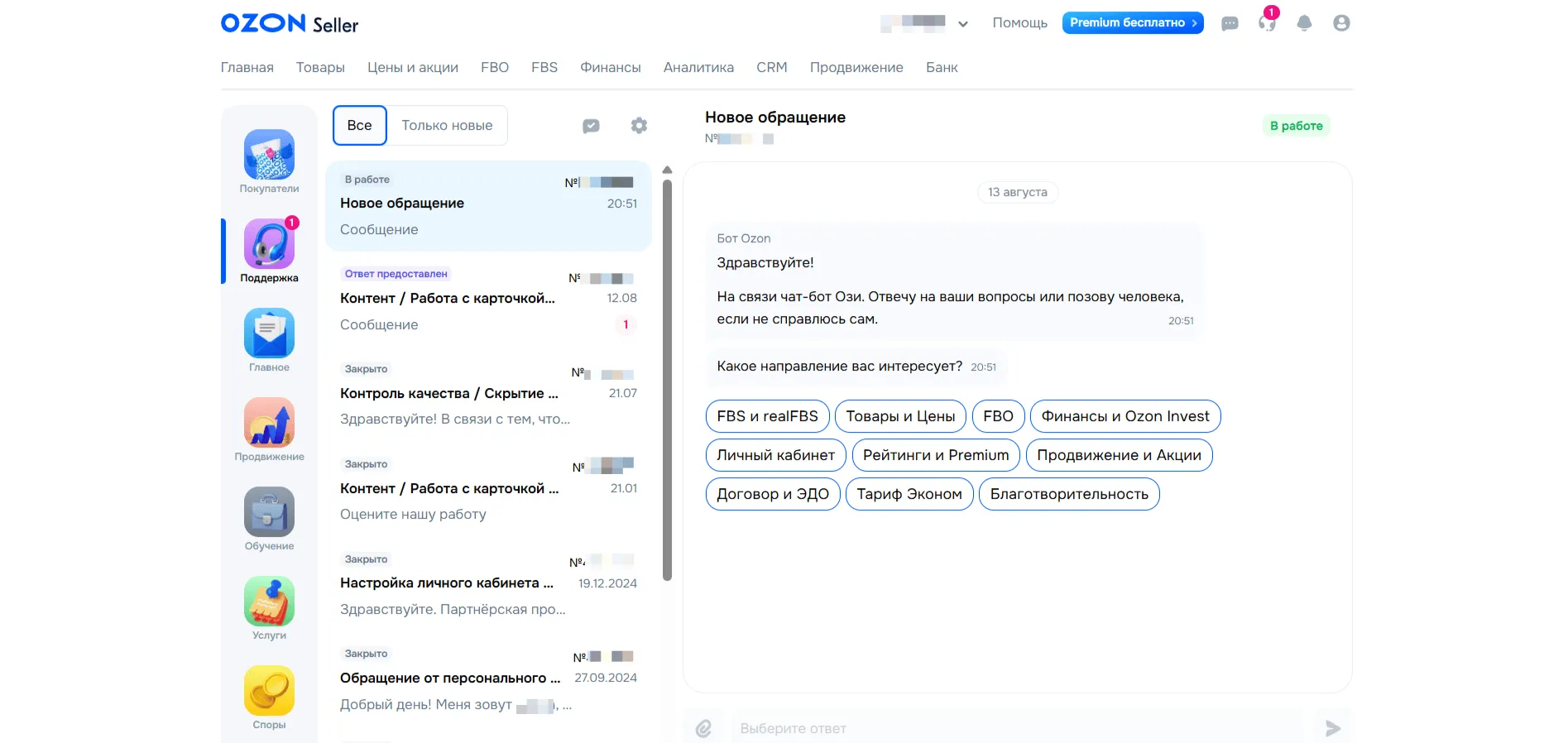Image resolution: width=1568 pixels, height=743 pixels.
Task: Open chat settings gear icon
Action: [x=639, y=126]
